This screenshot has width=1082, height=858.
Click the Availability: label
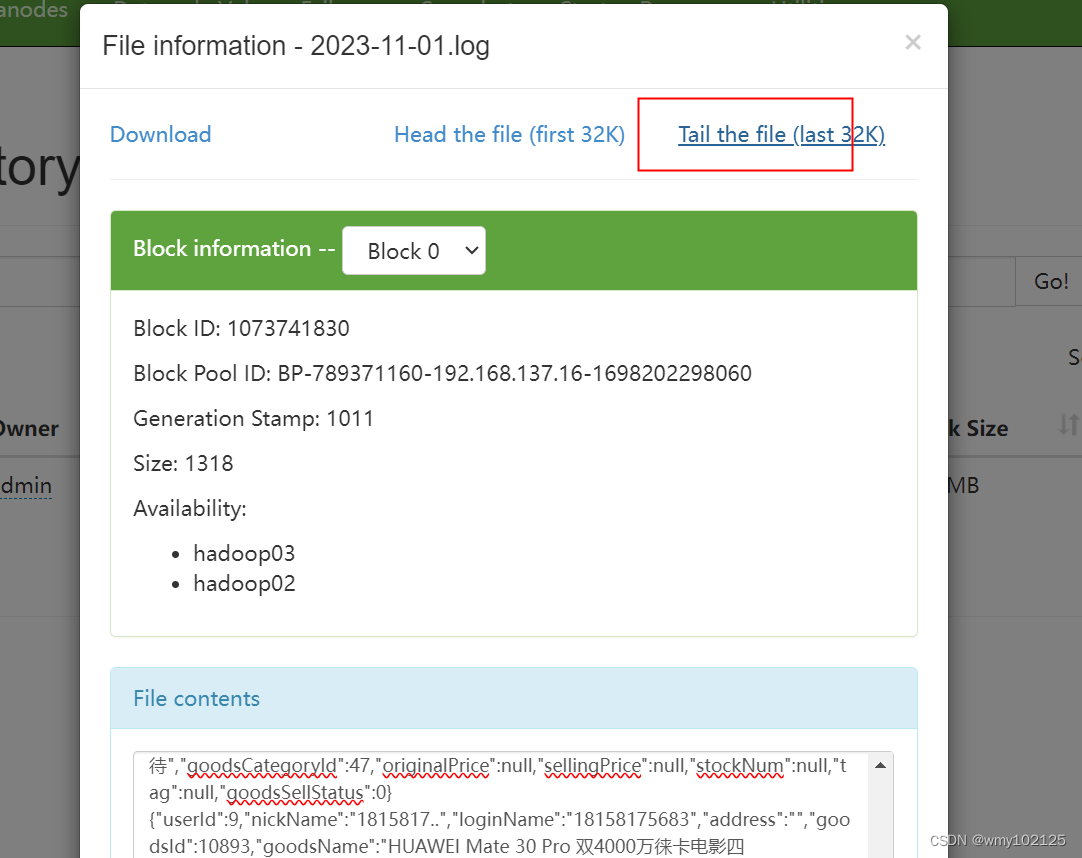(190, 509)
